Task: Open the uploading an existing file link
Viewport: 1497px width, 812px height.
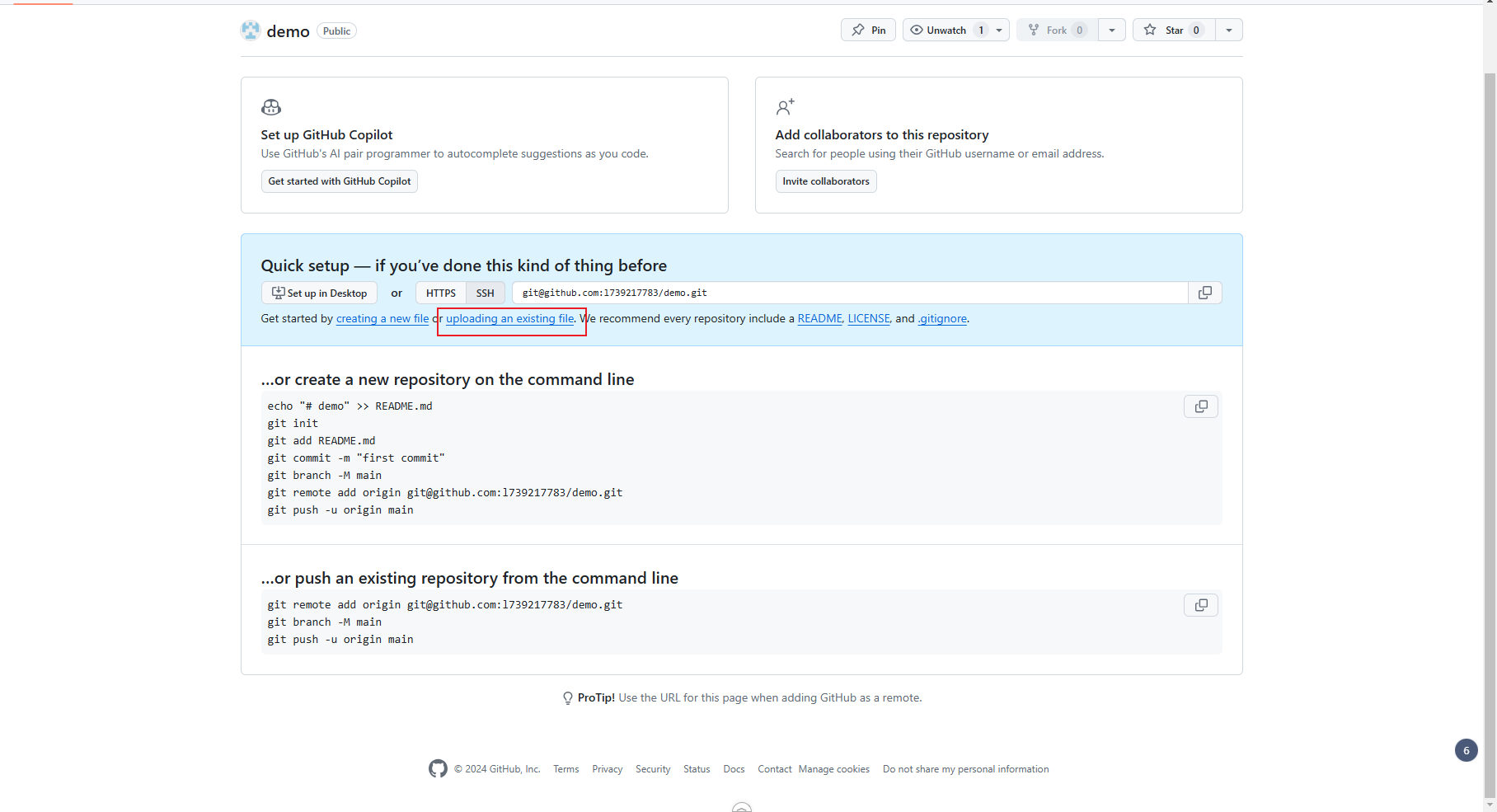Action: [510, 319]
